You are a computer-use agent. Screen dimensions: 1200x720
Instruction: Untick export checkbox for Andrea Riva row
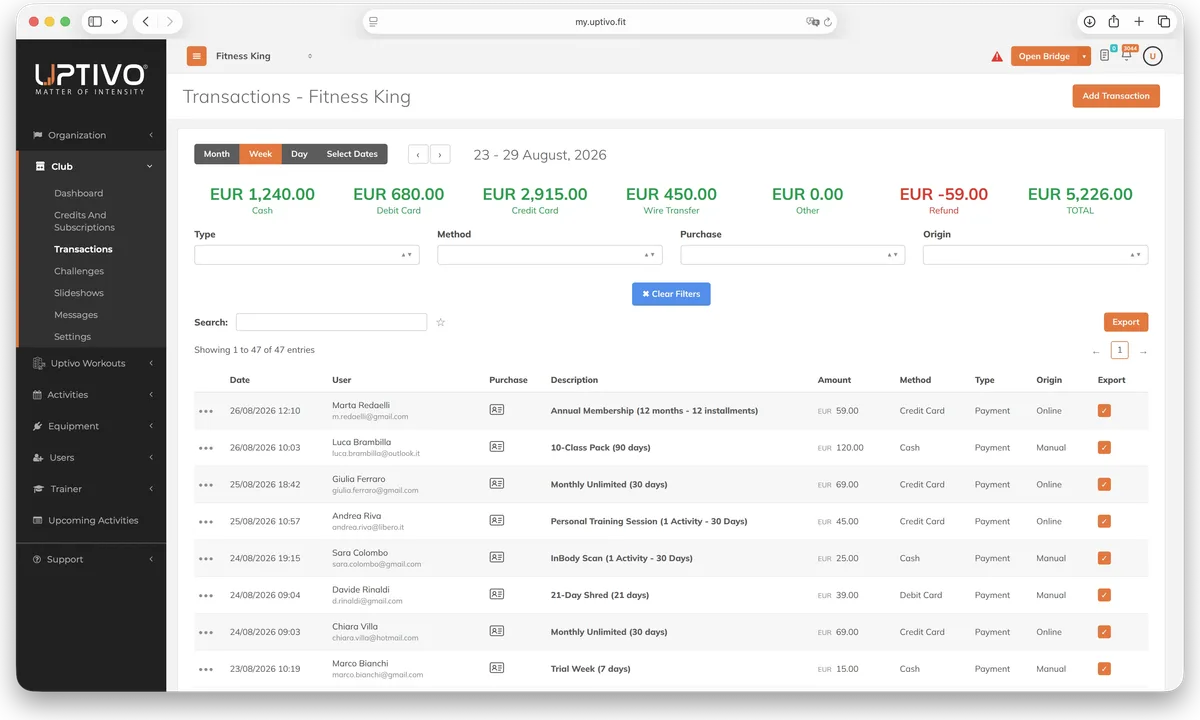pyautogui.click(x=1104, y=522)
